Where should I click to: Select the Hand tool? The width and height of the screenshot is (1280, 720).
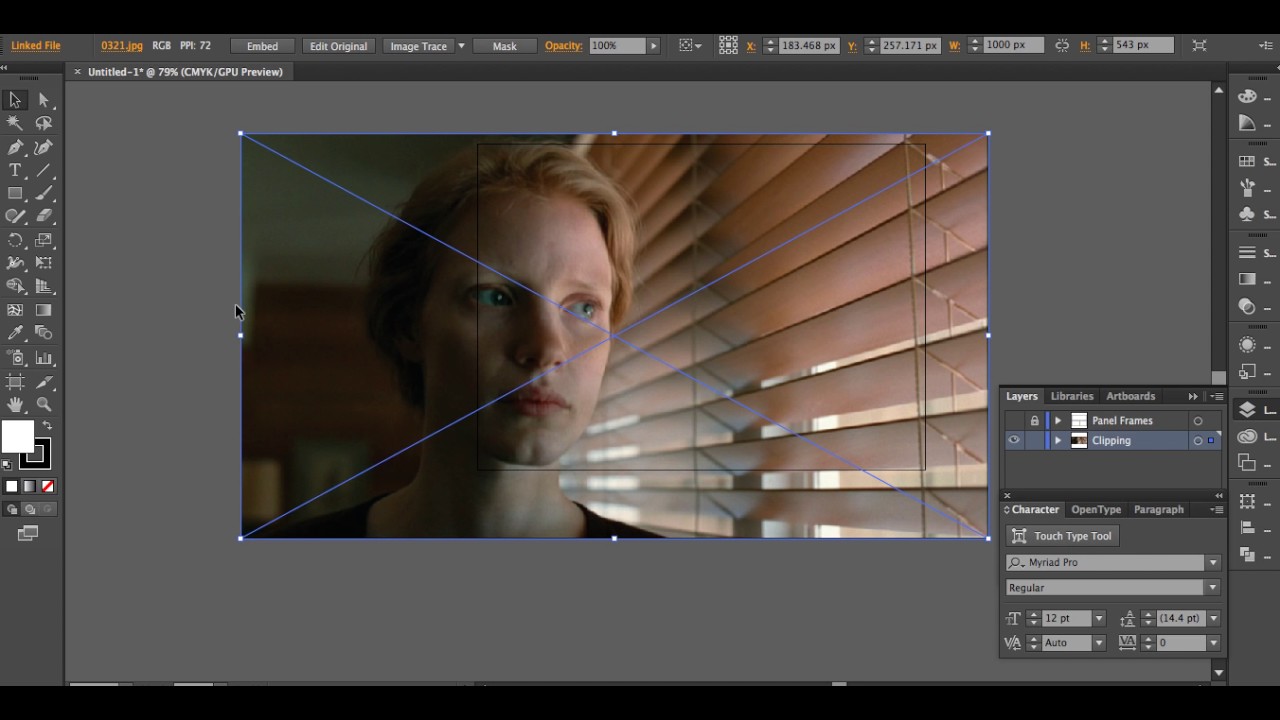click(15, 405)
